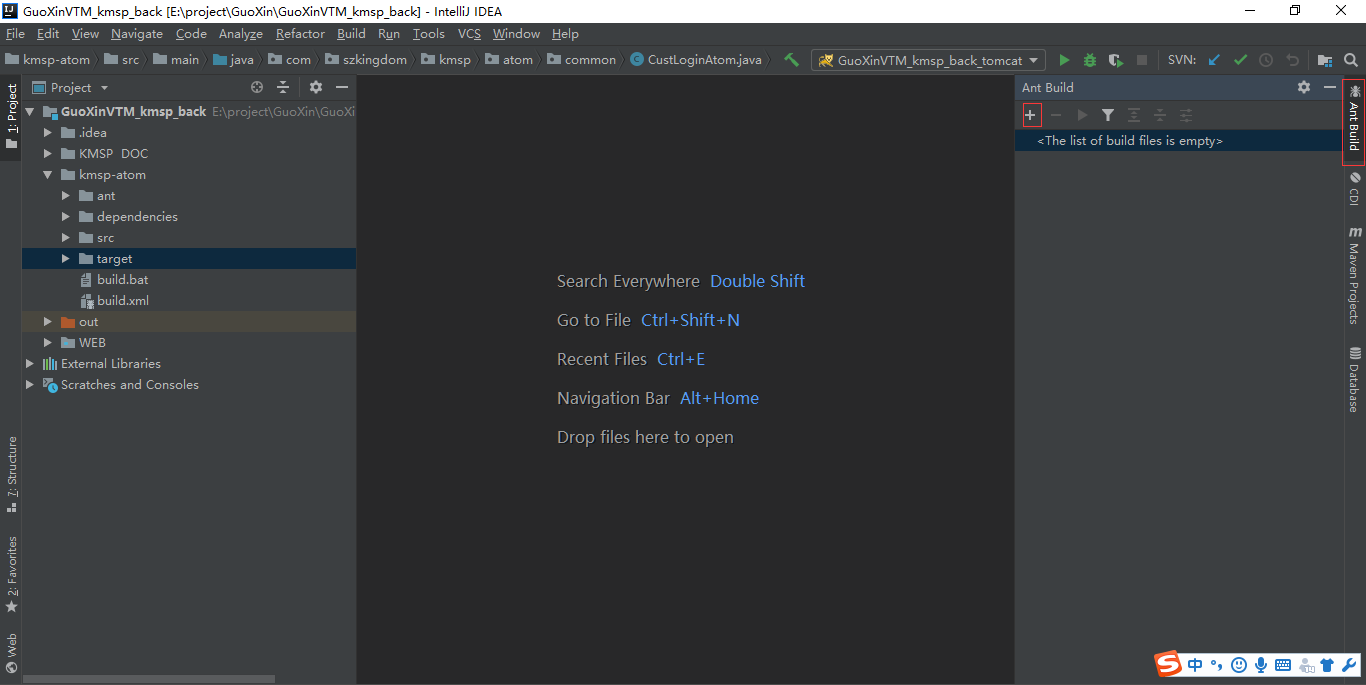Click the Ant Build run target icon
The width and height of the screenshot is (1366, 685).
[x=1082, y=115]
